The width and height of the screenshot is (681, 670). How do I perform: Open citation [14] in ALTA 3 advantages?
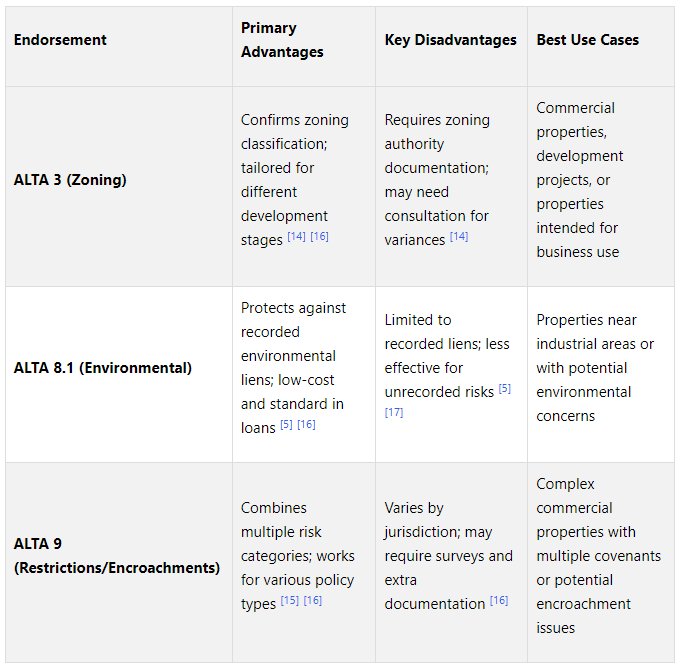coord(296,236)
